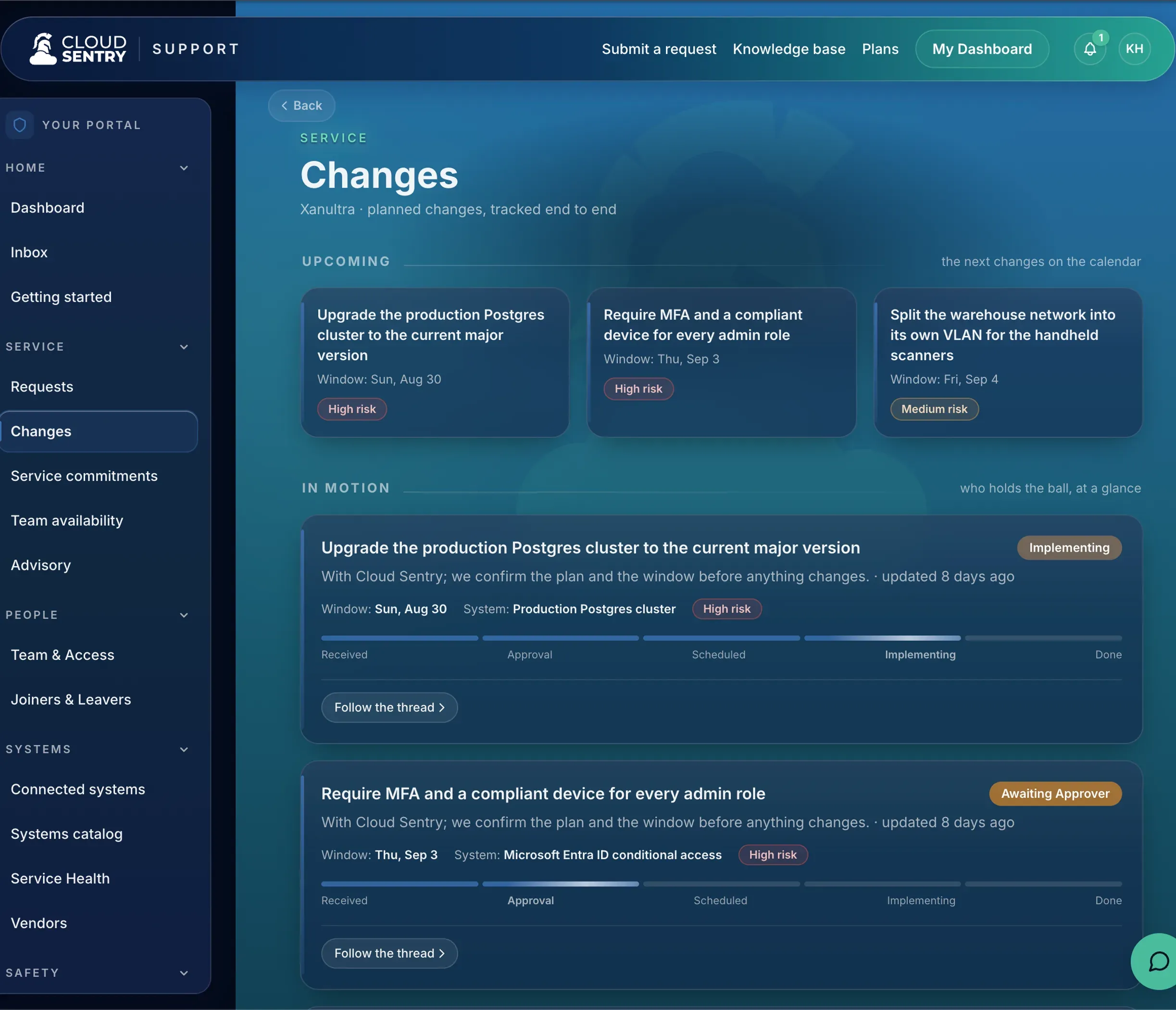Open Systems catalog in the sidebar
Image resolution: width=1176 pixels, height=1010 pixels.
click(99, 834)
